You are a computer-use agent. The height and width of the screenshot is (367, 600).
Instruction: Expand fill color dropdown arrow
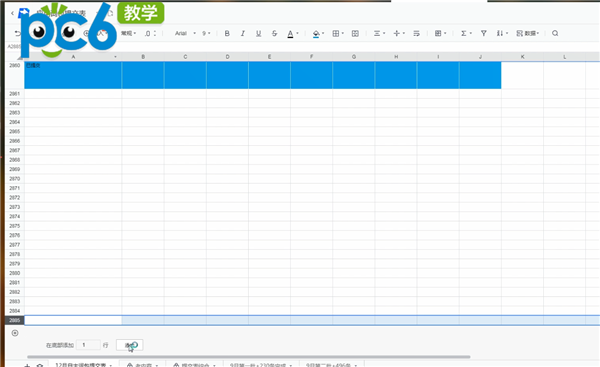click(323, 33)
